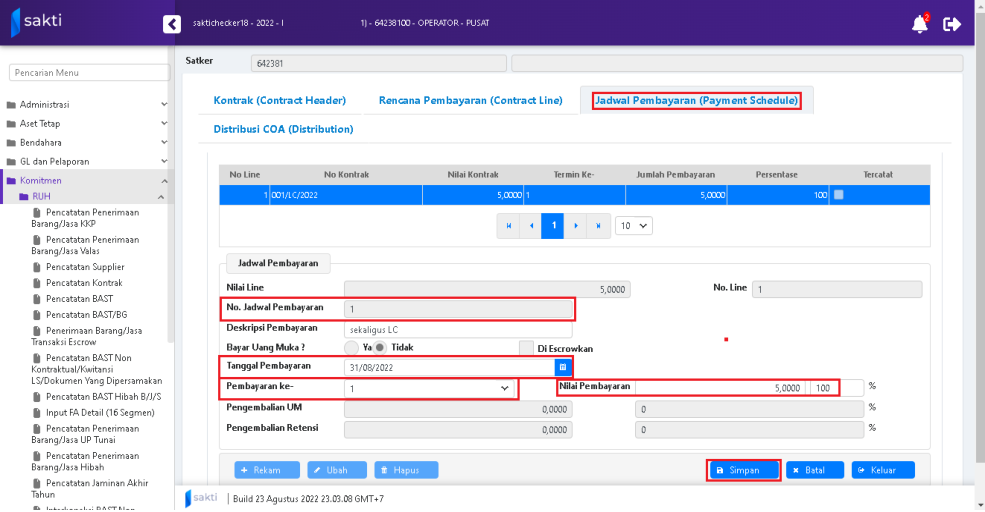Collapse sidebar using the left arrow icon
The width and height of the screenshot is (985, 512).
[x=172, y=24]
